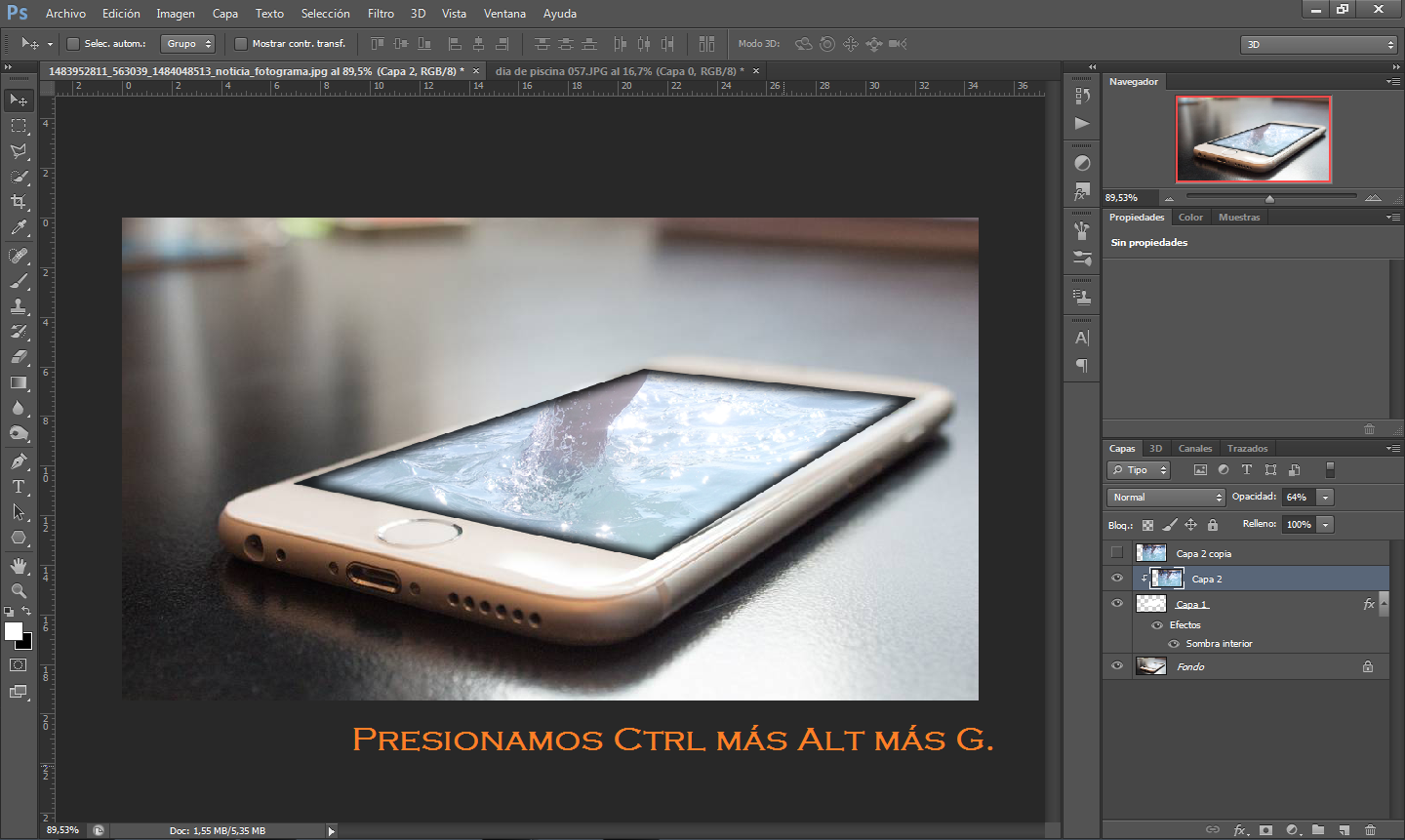Viewport: 1405px width, 840px height.
Task: Select the Clone Stamp tool
Action: coord(19,306)
